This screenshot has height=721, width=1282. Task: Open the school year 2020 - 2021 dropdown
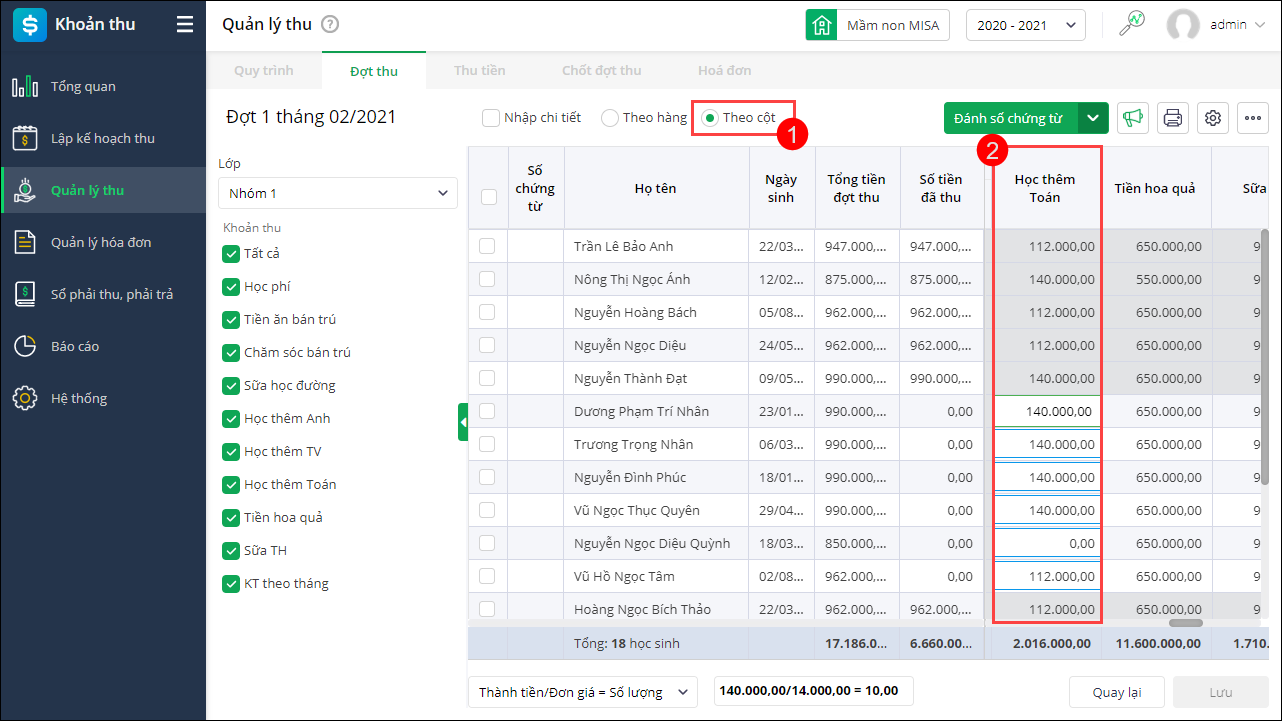pyautogui.click(x=1026, y=25)
